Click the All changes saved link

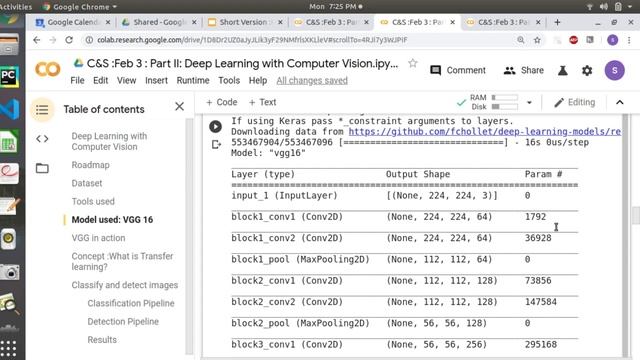pyautogui.click(x=312, y=80)
